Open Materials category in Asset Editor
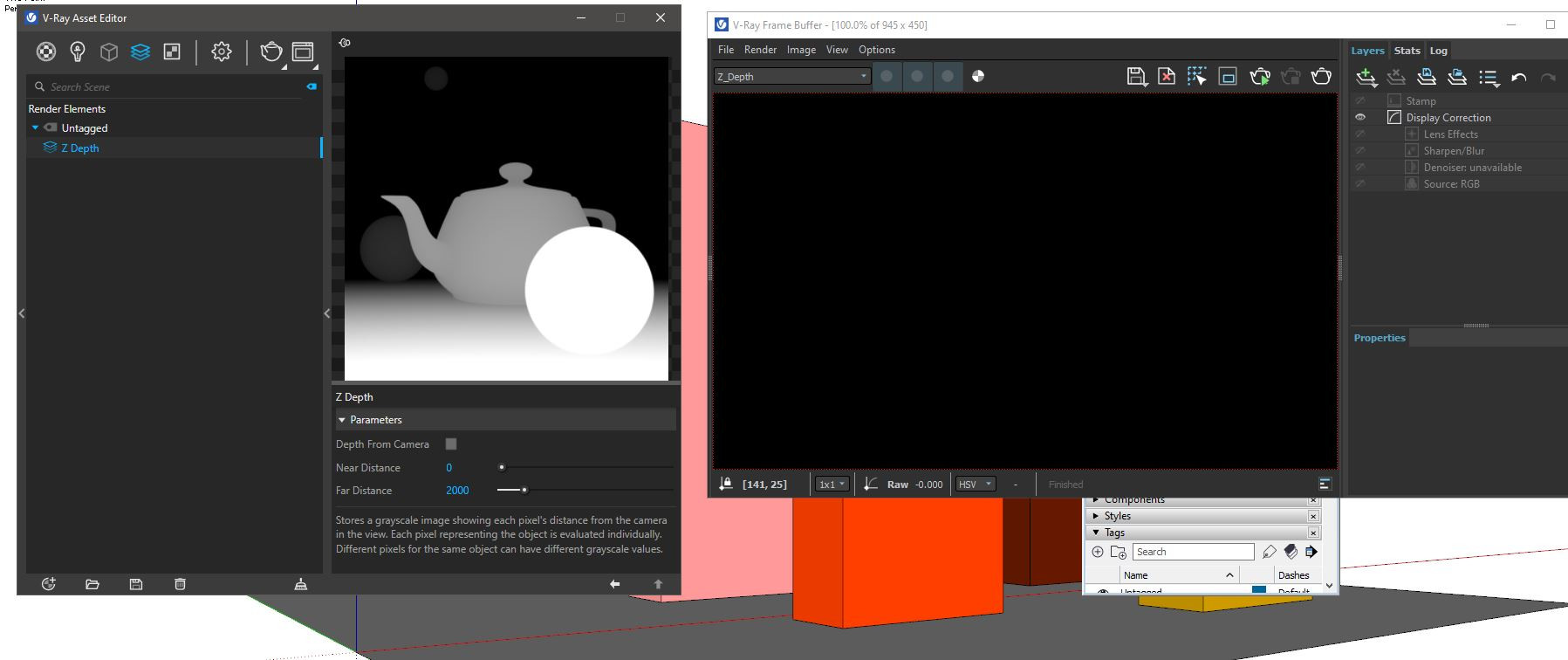The image size is (1568, 660). coord(46,52)
